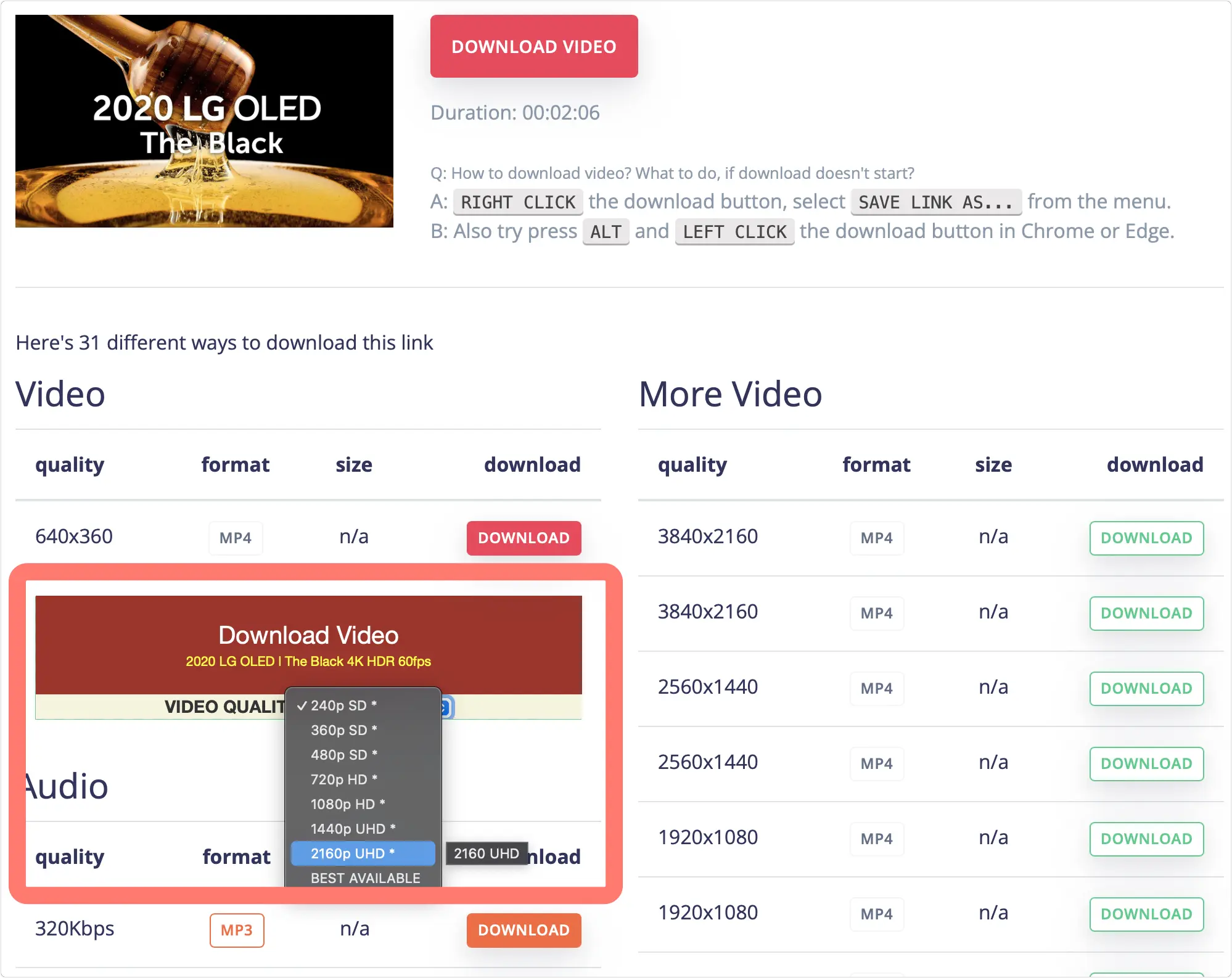Choose BEST AVAILABLE quality option
The image size is (1232, 978).
(363, 878)
